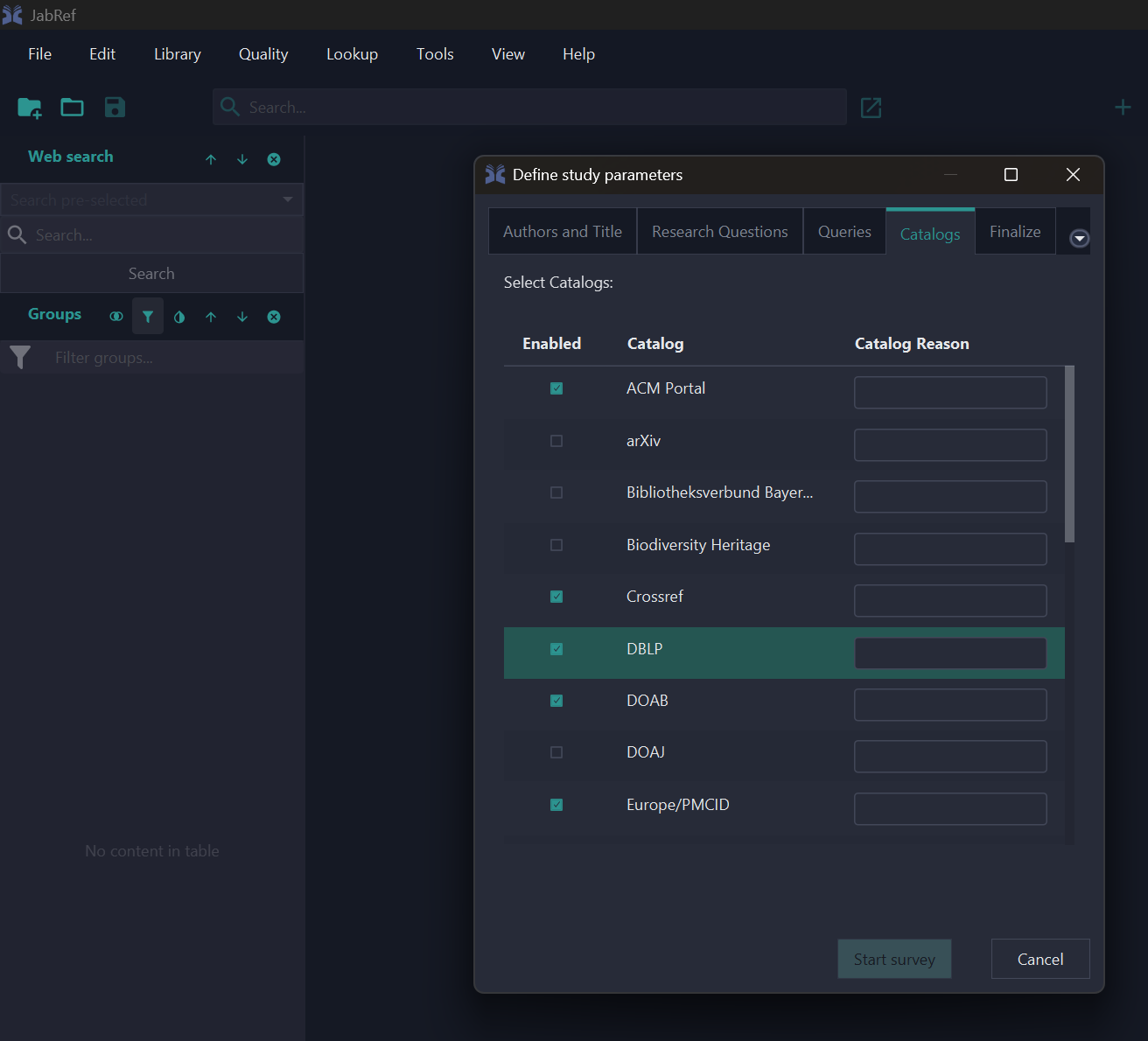
Task: Click the plus icon at toolbar right
Action: pyautogui.click(x=1123, y=108)
